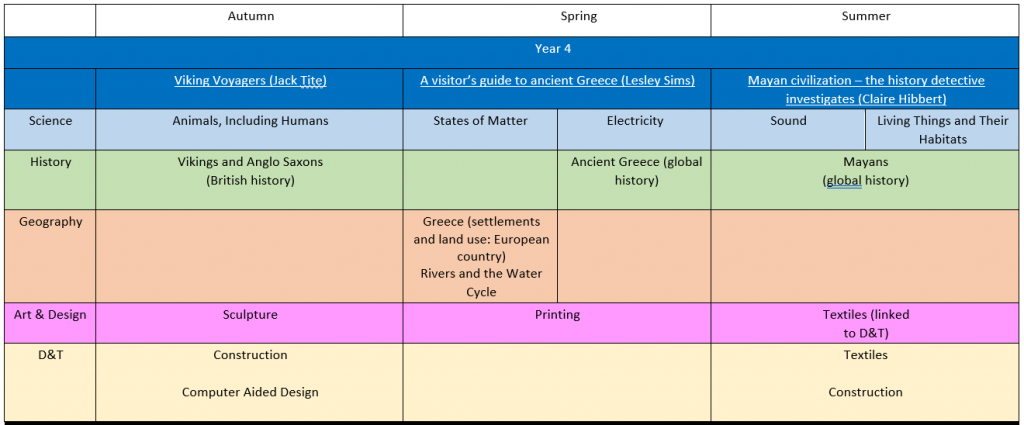Select the Vikings and Anglo Saxons cell

(251, 170)
